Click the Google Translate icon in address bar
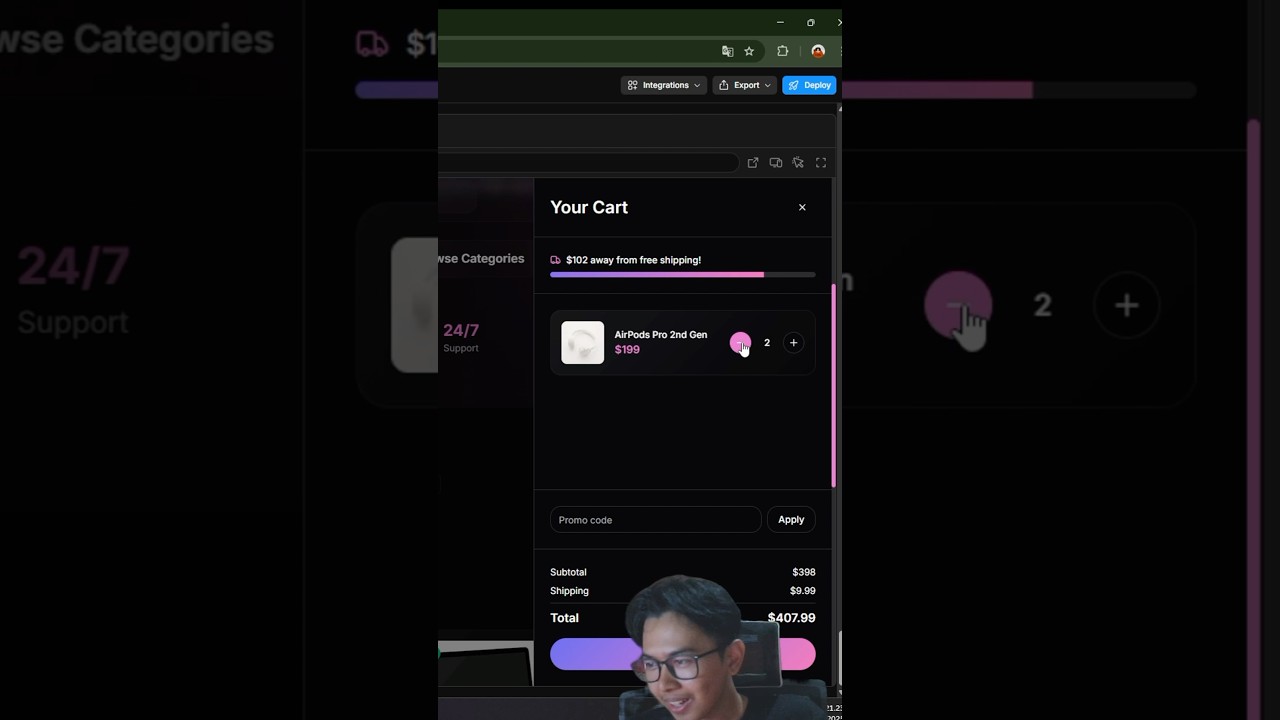The width and height of the screenshot is (1280, 720). (x=727, y=51)
